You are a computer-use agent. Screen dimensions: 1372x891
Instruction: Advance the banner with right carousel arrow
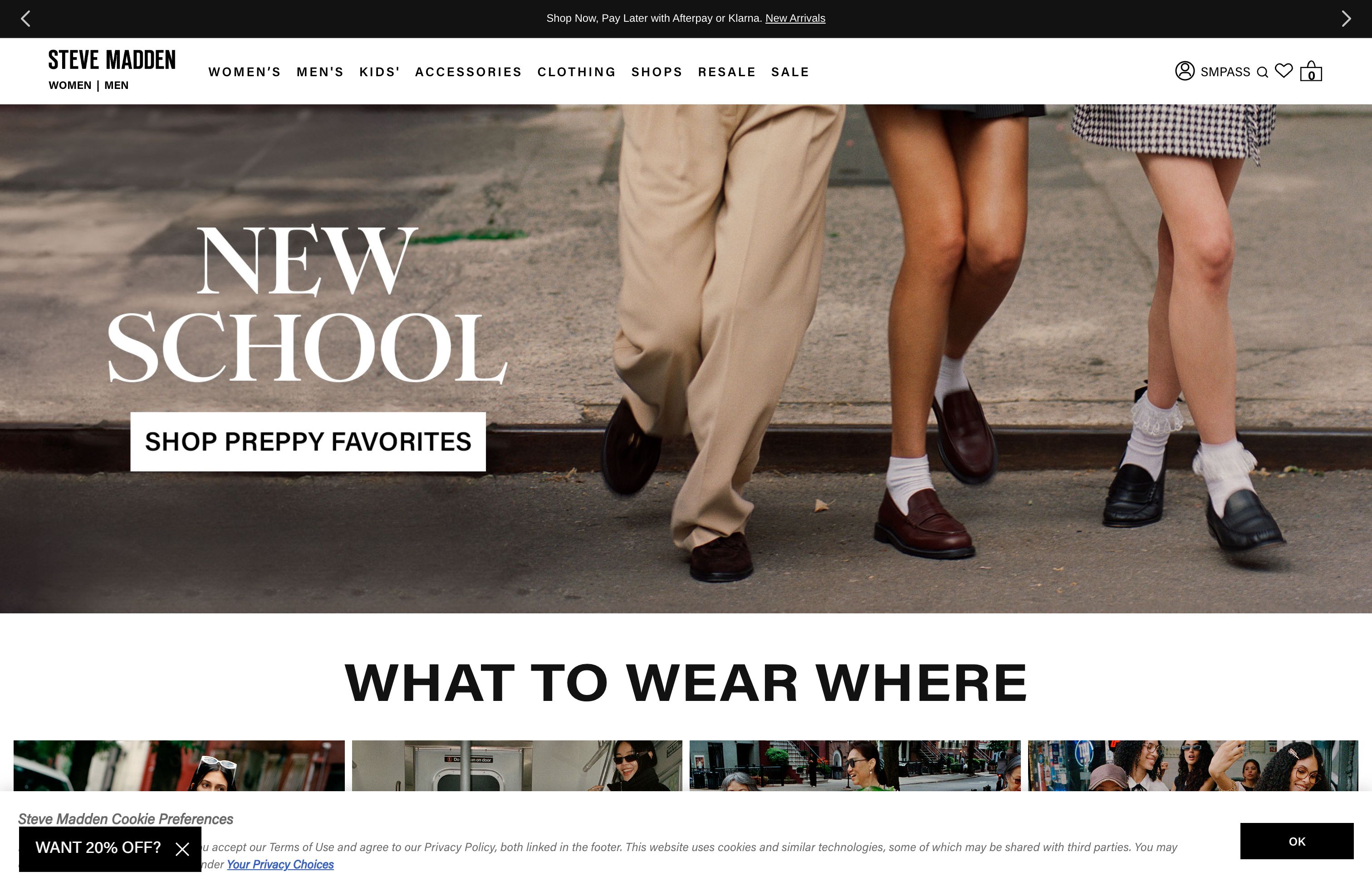[x=1347, y=18]
